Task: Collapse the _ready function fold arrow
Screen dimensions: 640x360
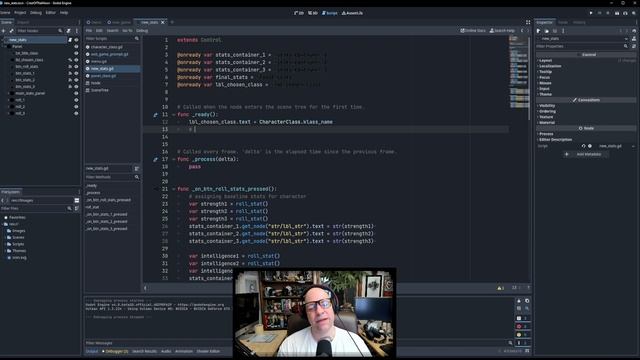Action: click(173, 115)
